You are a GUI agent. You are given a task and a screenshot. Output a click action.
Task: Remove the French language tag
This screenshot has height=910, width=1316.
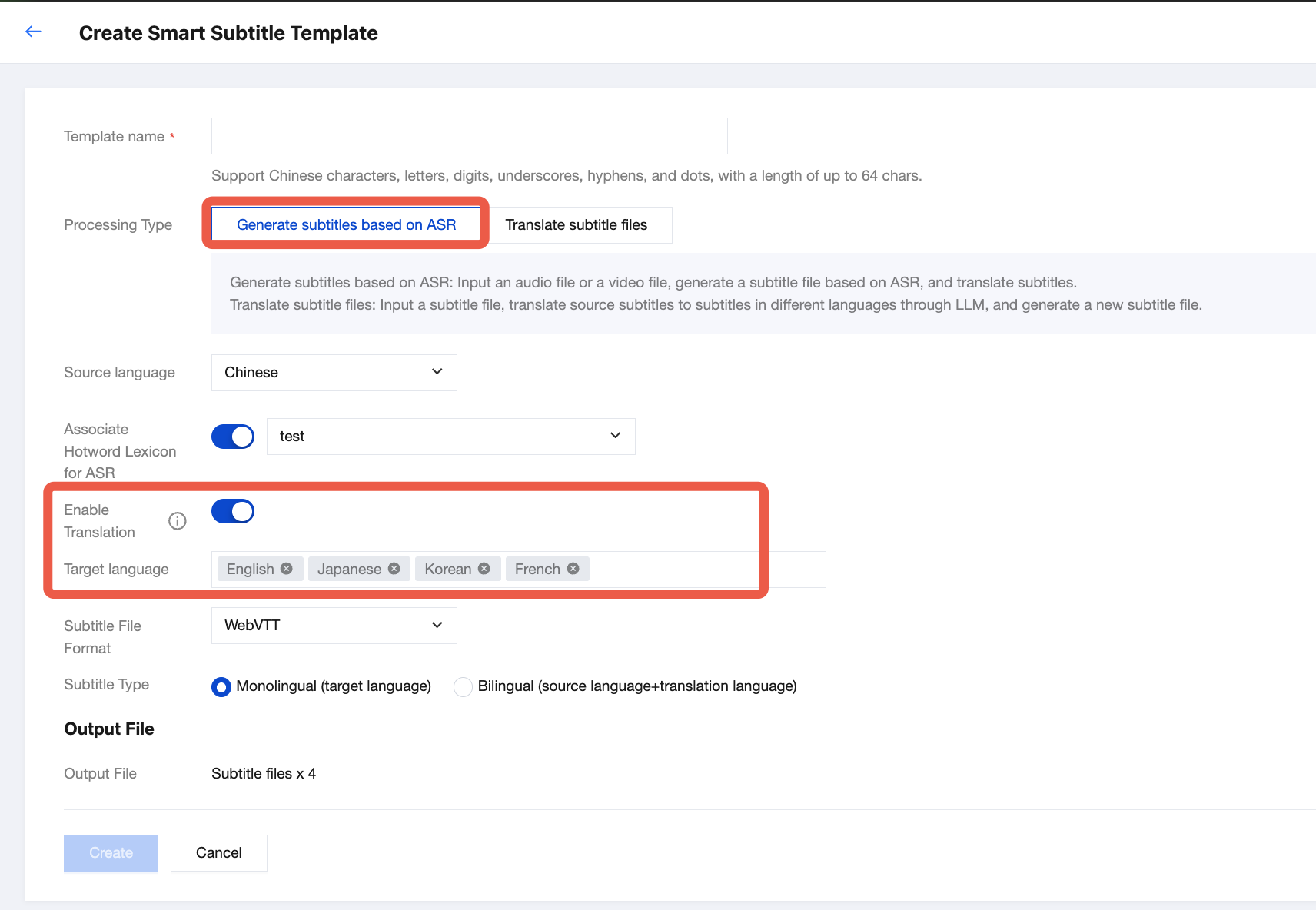click(573, 569)
